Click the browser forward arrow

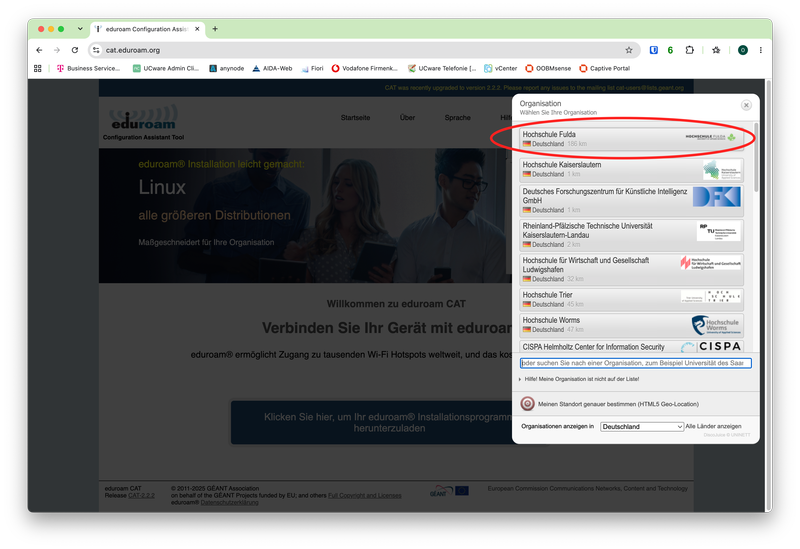(x=57, y=50)
